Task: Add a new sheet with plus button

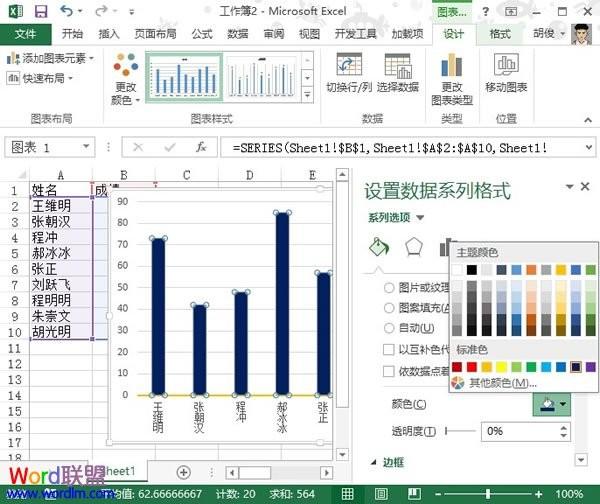Action: [x=183, y=471]
